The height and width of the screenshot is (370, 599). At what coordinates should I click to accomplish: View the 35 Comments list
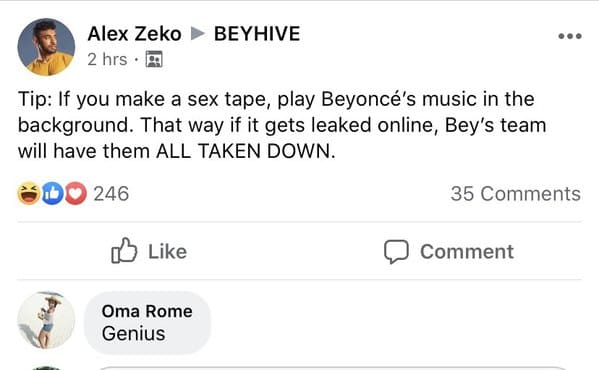click(515, 194)
